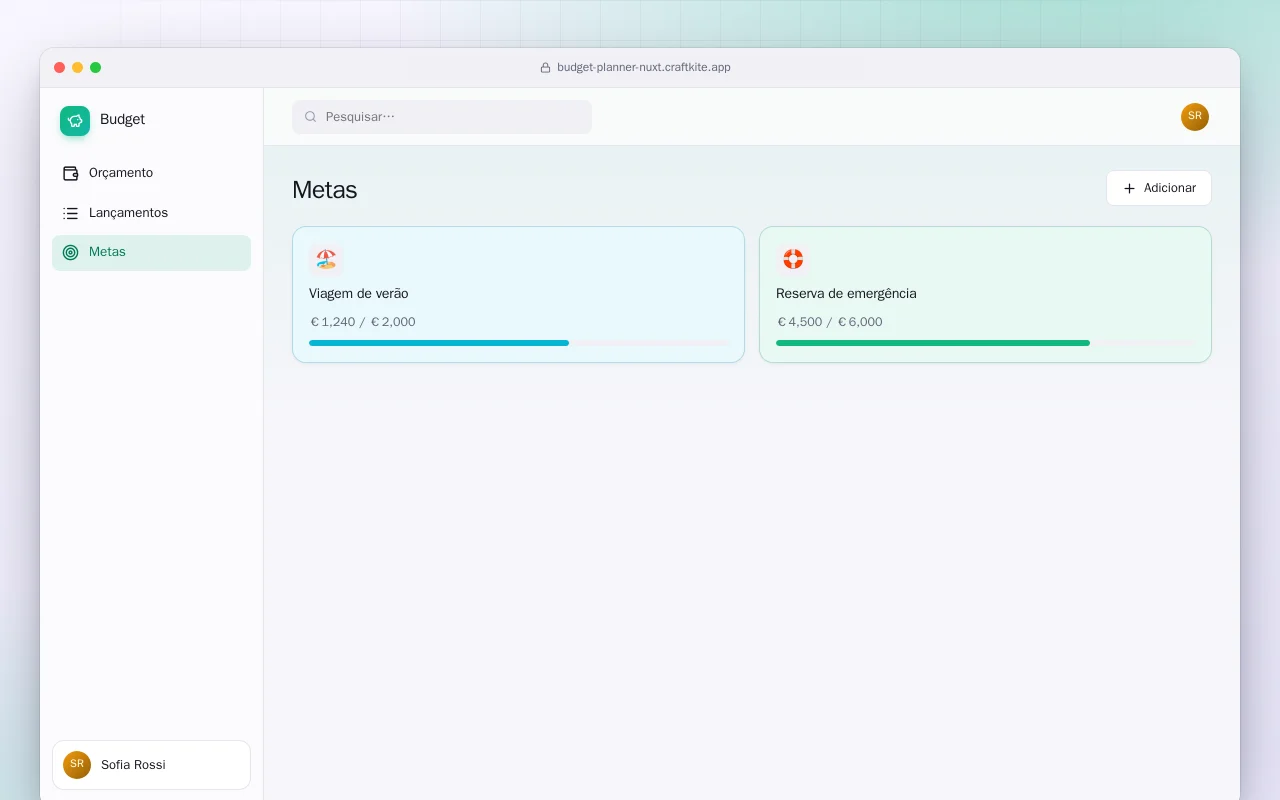
Task: Open the SR avatar in top bar
Action: (1195, 117)
